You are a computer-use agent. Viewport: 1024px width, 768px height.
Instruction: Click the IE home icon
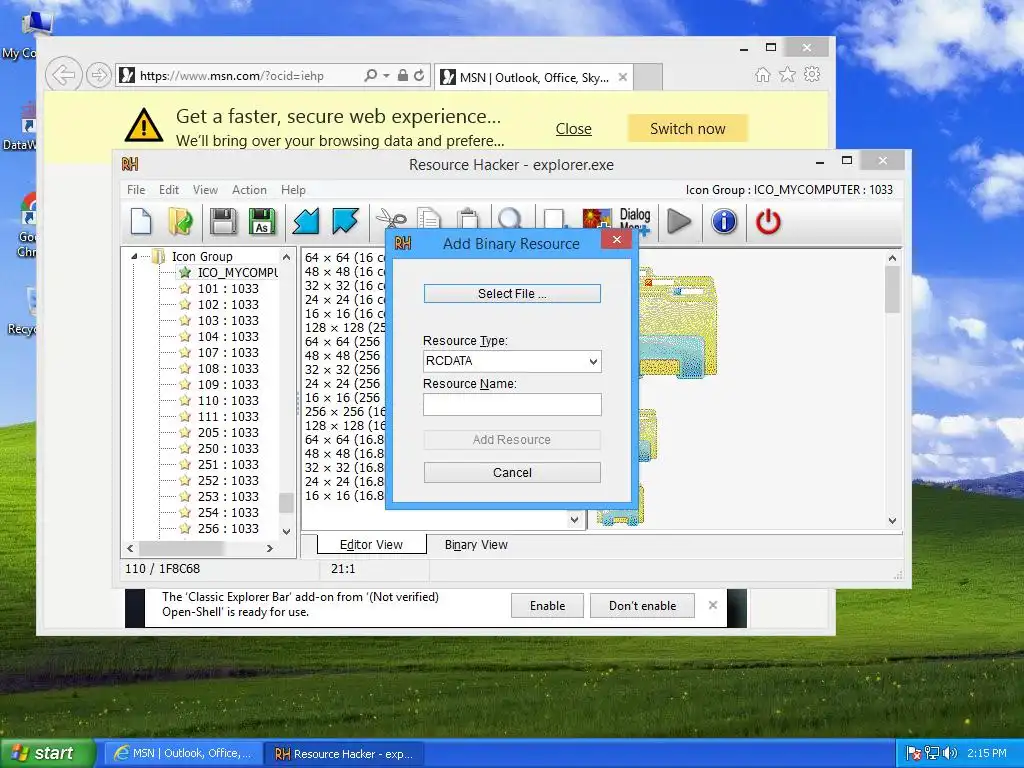point(762,74)
